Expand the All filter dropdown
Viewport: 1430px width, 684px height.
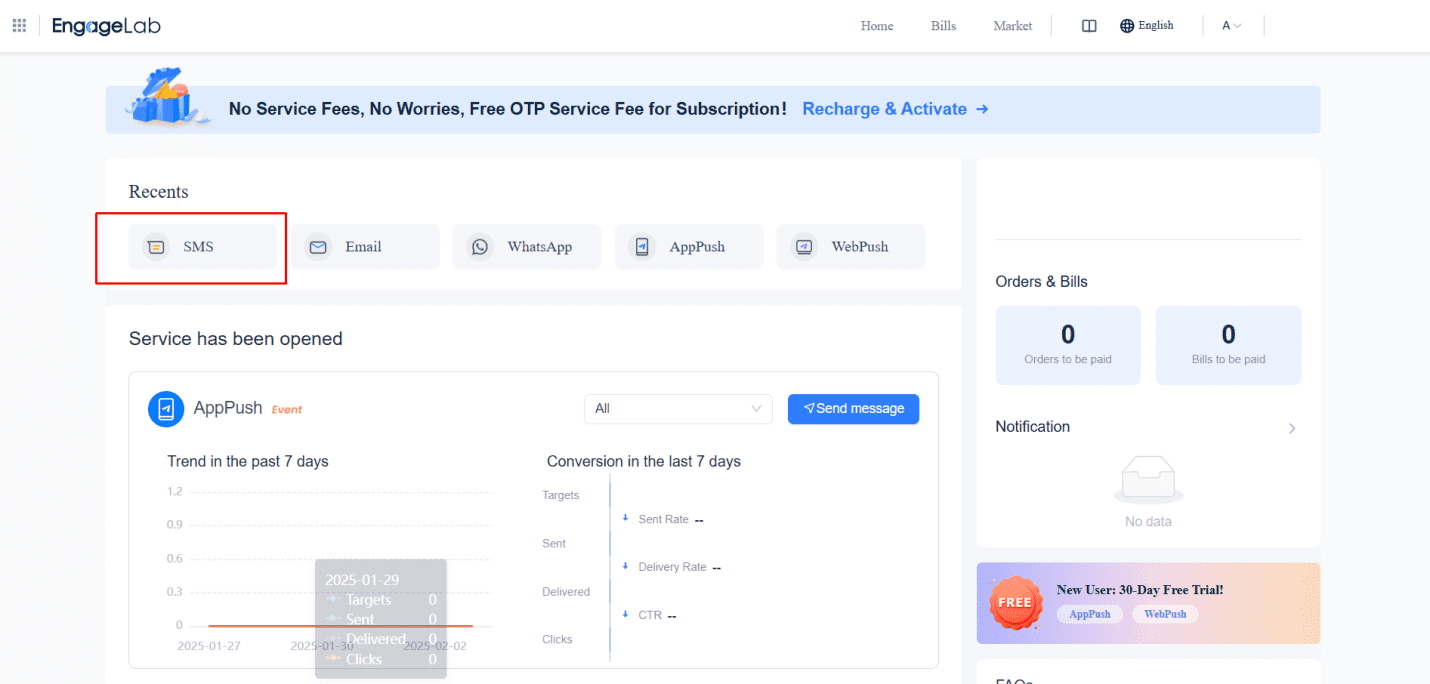pos(678,409)
